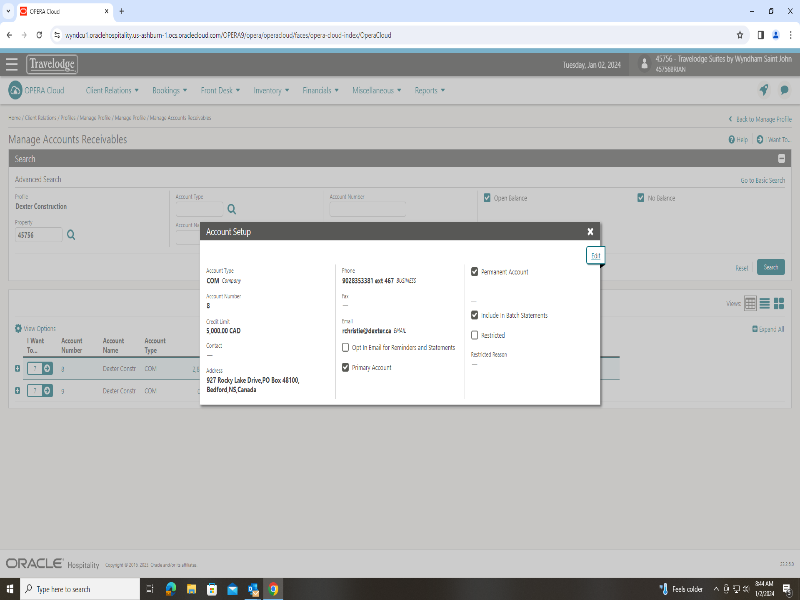This screenshot has height=600, width=800.
Task: Click the rocket quick launch icon
Action: coord(764,90)
